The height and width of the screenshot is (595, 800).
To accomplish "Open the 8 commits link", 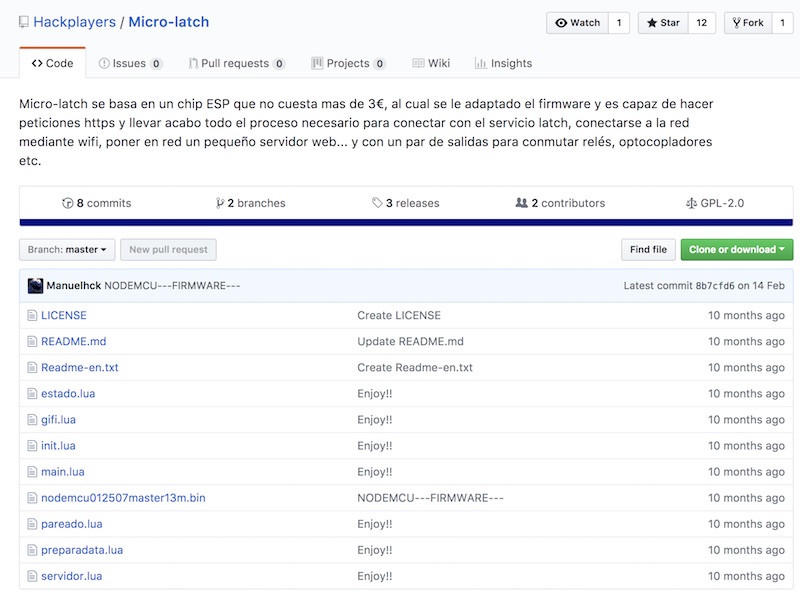I will click(96, 203).
